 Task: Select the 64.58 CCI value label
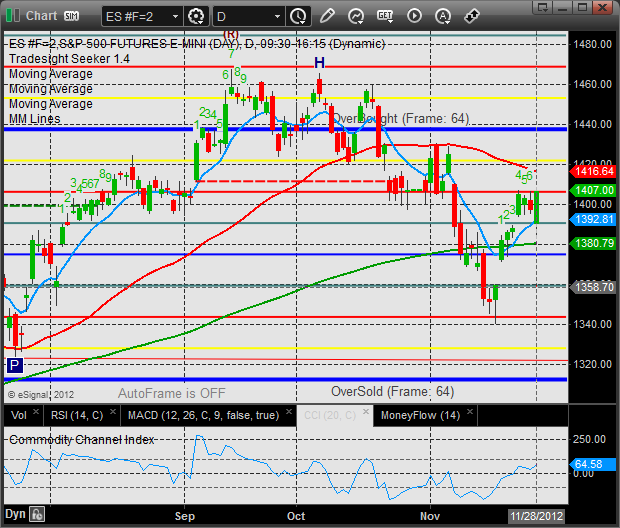(x=592, y=464)
